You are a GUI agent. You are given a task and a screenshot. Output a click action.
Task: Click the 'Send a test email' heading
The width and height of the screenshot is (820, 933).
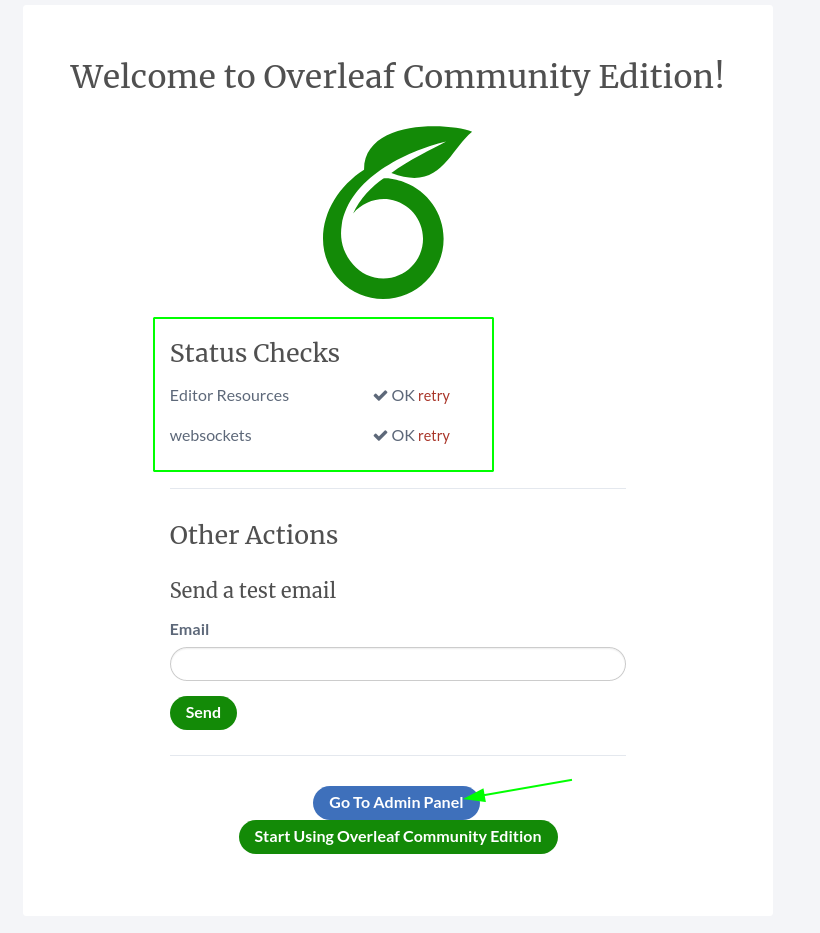click(253, 590)
